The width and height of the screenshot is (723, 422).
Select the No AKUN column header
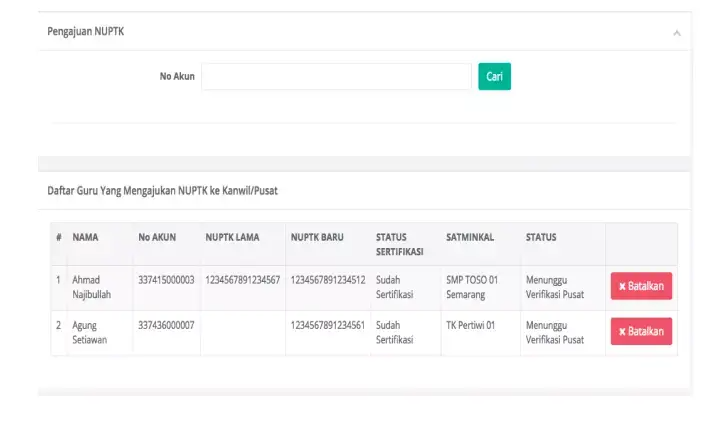(157, 238)
